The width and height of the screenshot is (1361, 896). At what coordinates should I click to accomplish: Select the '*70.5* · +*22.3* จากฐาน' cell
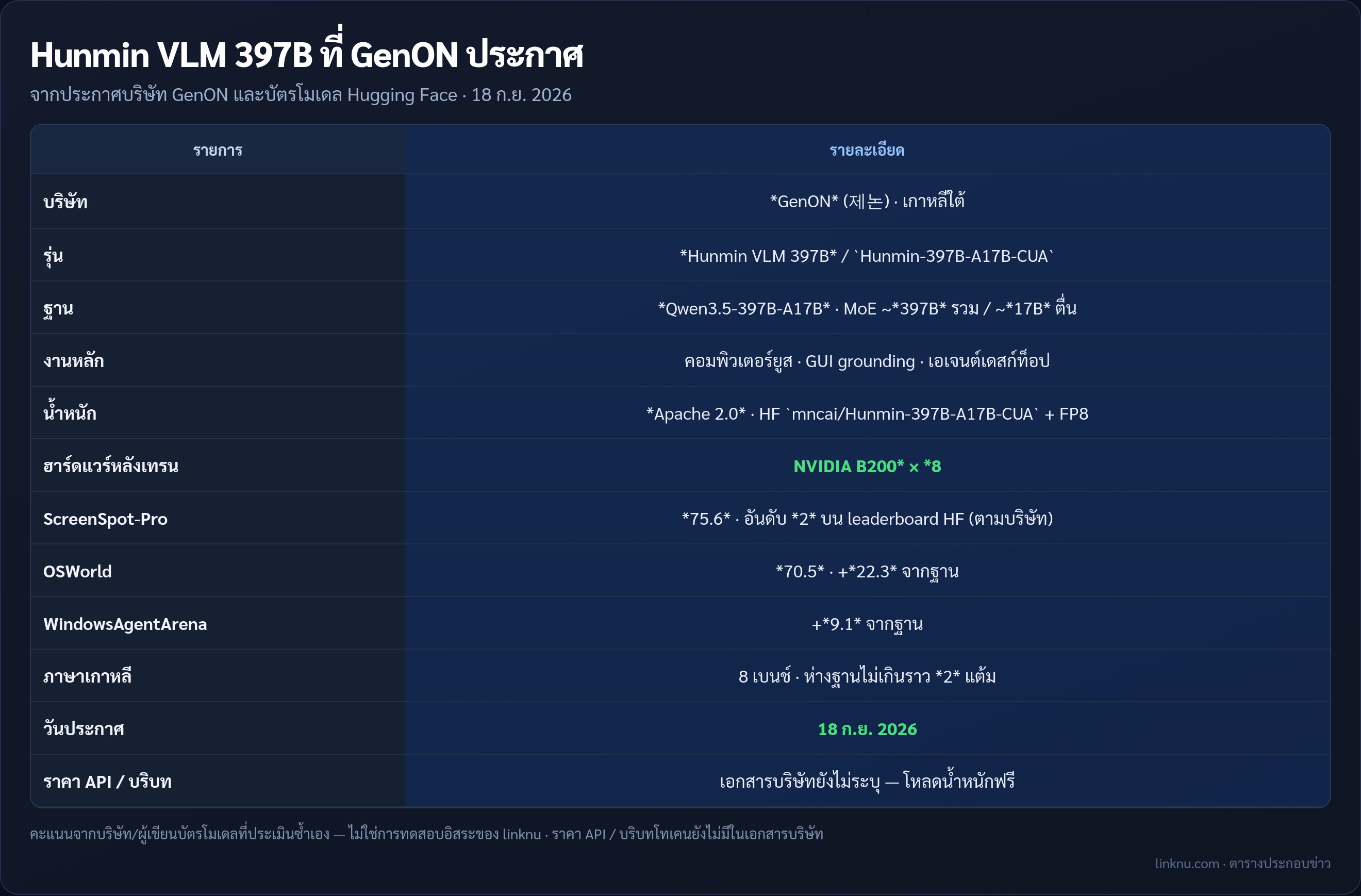coord(867,571)
